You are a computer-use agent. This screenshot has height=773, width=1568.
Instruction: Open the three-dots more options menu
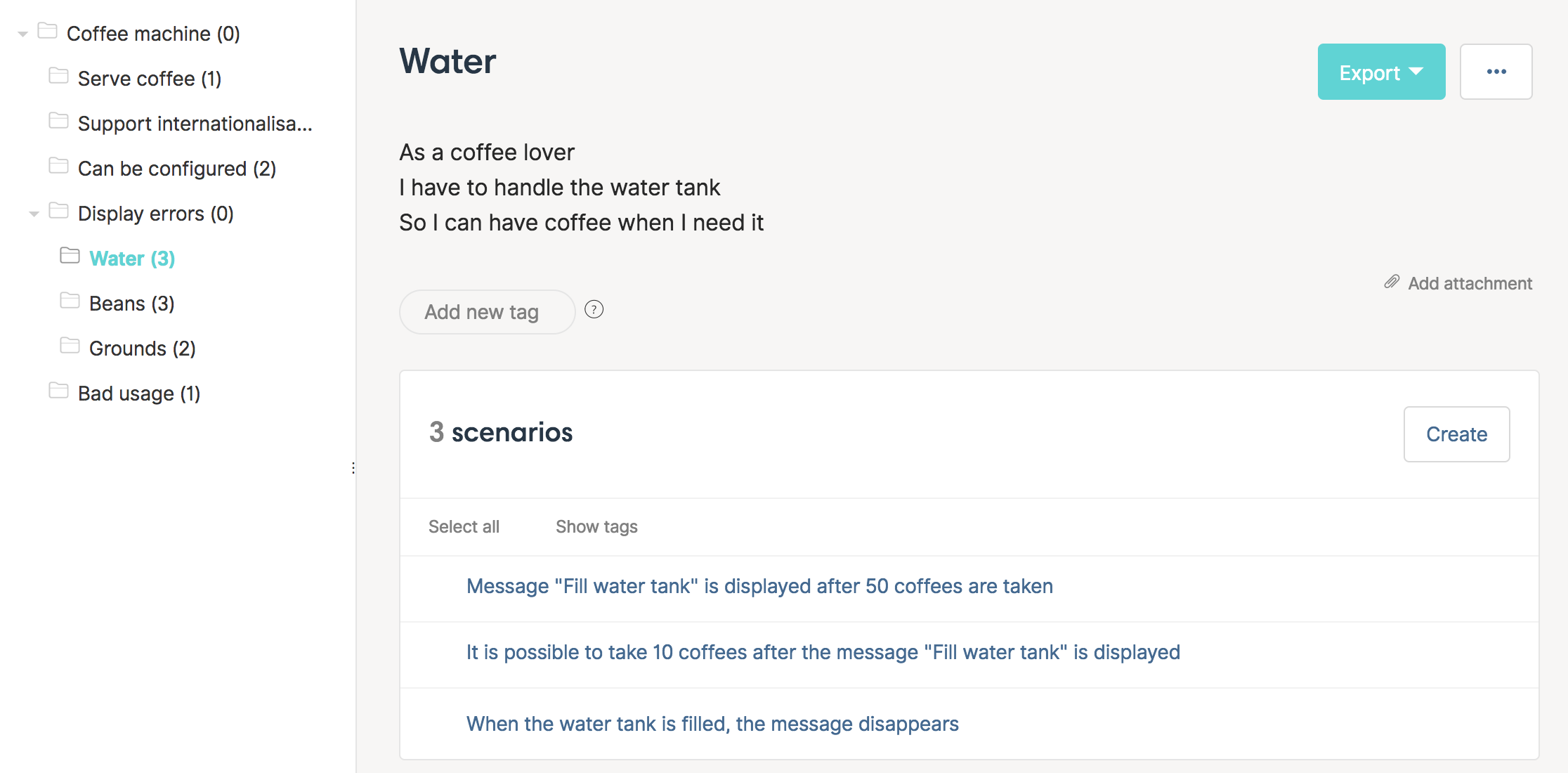click(x=1496, y=72)
